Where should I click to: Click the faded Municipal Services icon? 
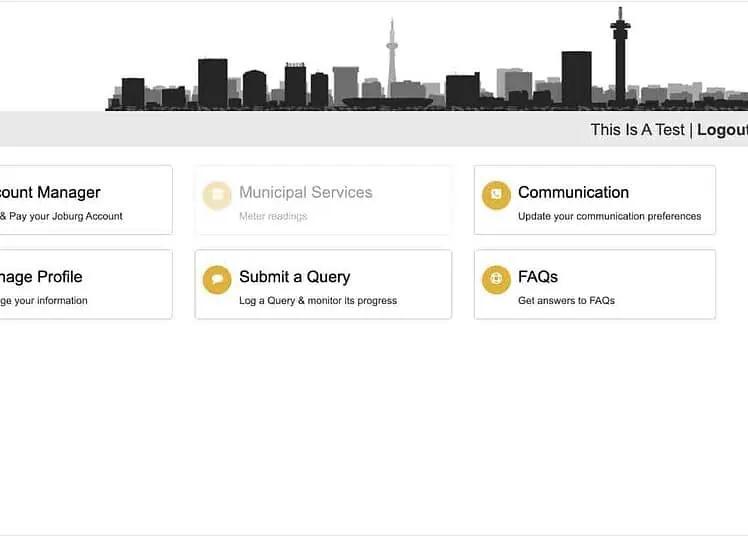pos(216,195)
